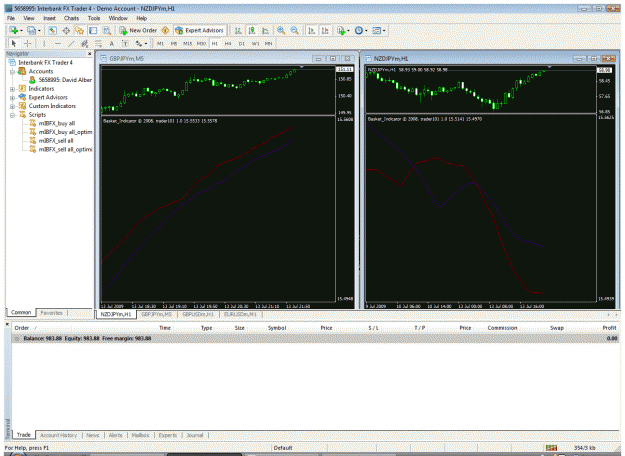Image resolution: width=625 pixels, height=456 pixels.
Task: Close the Navigator panel
Action: click(x=90, y=53)
